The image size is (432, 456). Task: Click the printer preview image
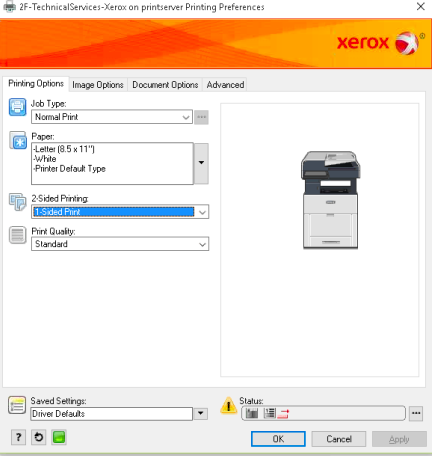point(330,199)
